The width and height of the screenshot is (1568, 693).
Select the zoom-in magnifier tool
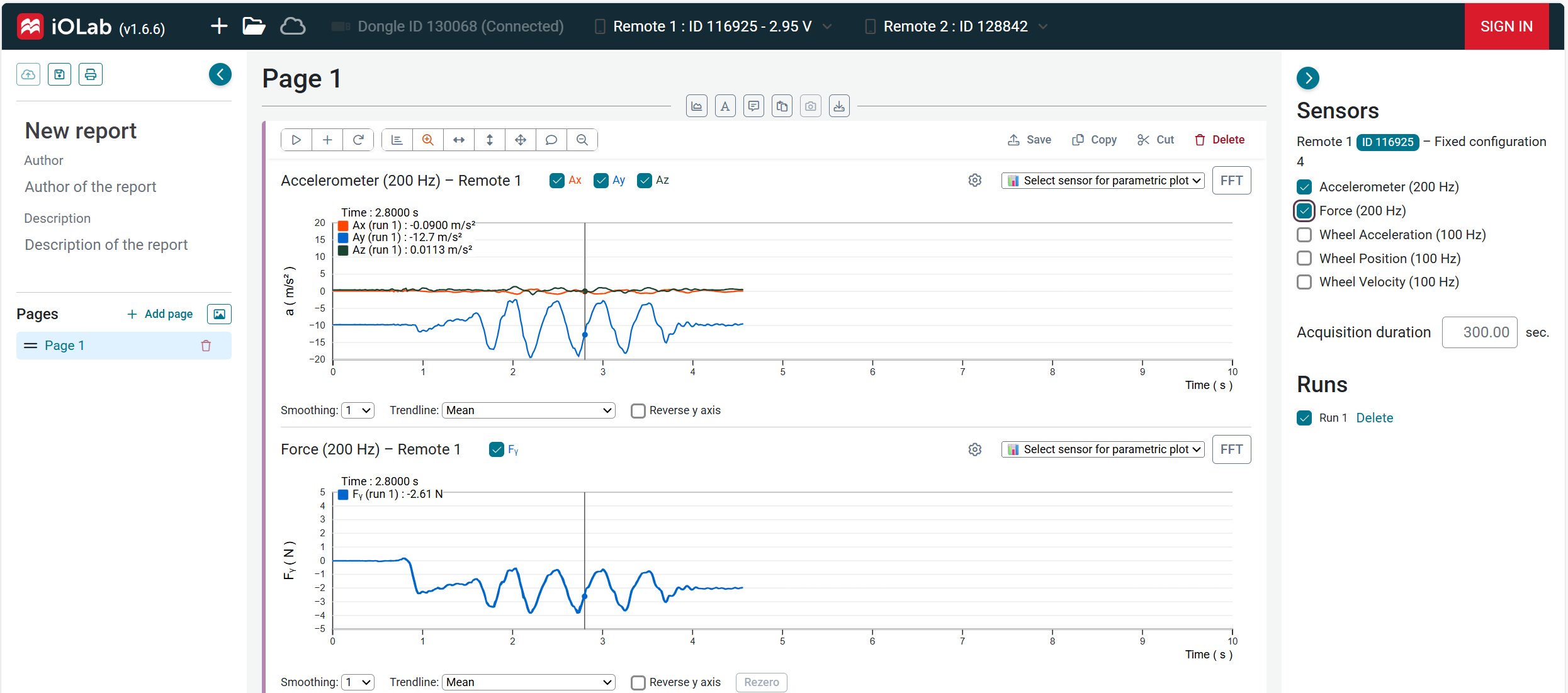pos(428,140)
